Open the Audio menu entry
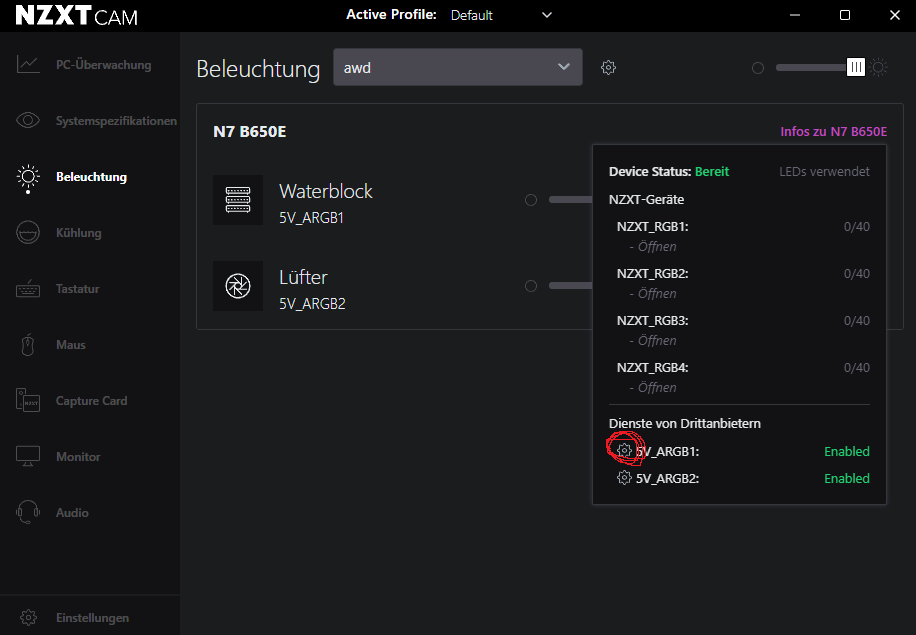This screenshot has width=916, height=635. click(x=72, y=513)
